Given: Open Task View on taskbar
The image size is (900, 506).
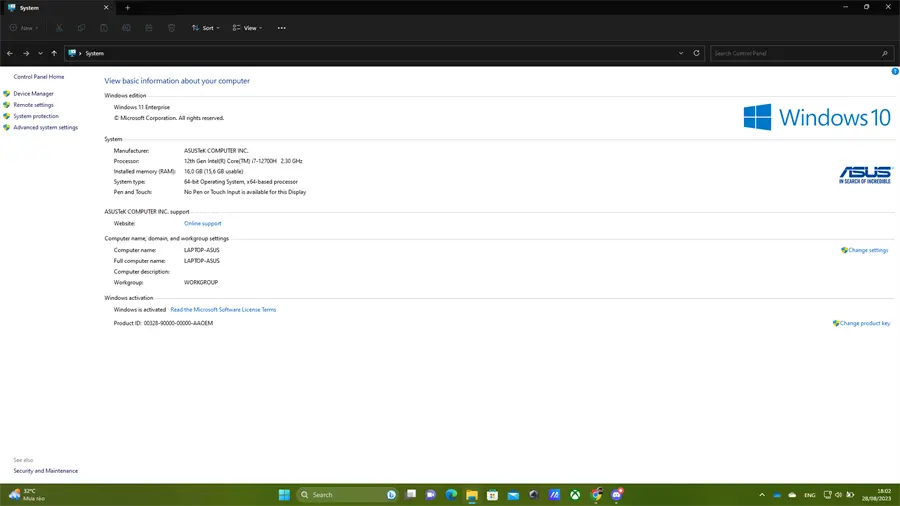Looking at the screenshot, I should [410, 495].
